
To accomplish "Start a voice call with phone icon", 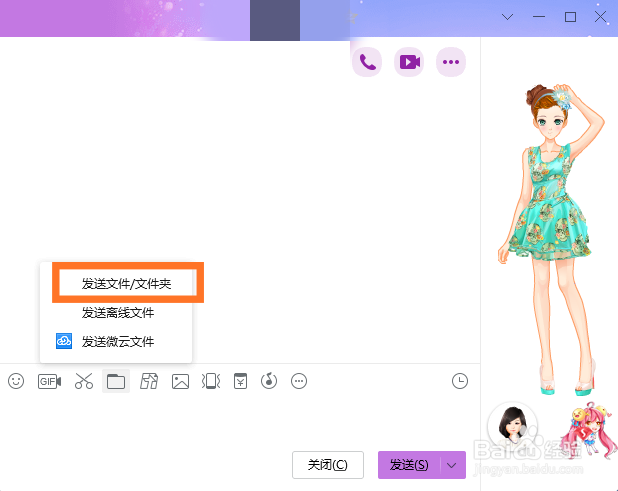I will click(x=367, y=62).
